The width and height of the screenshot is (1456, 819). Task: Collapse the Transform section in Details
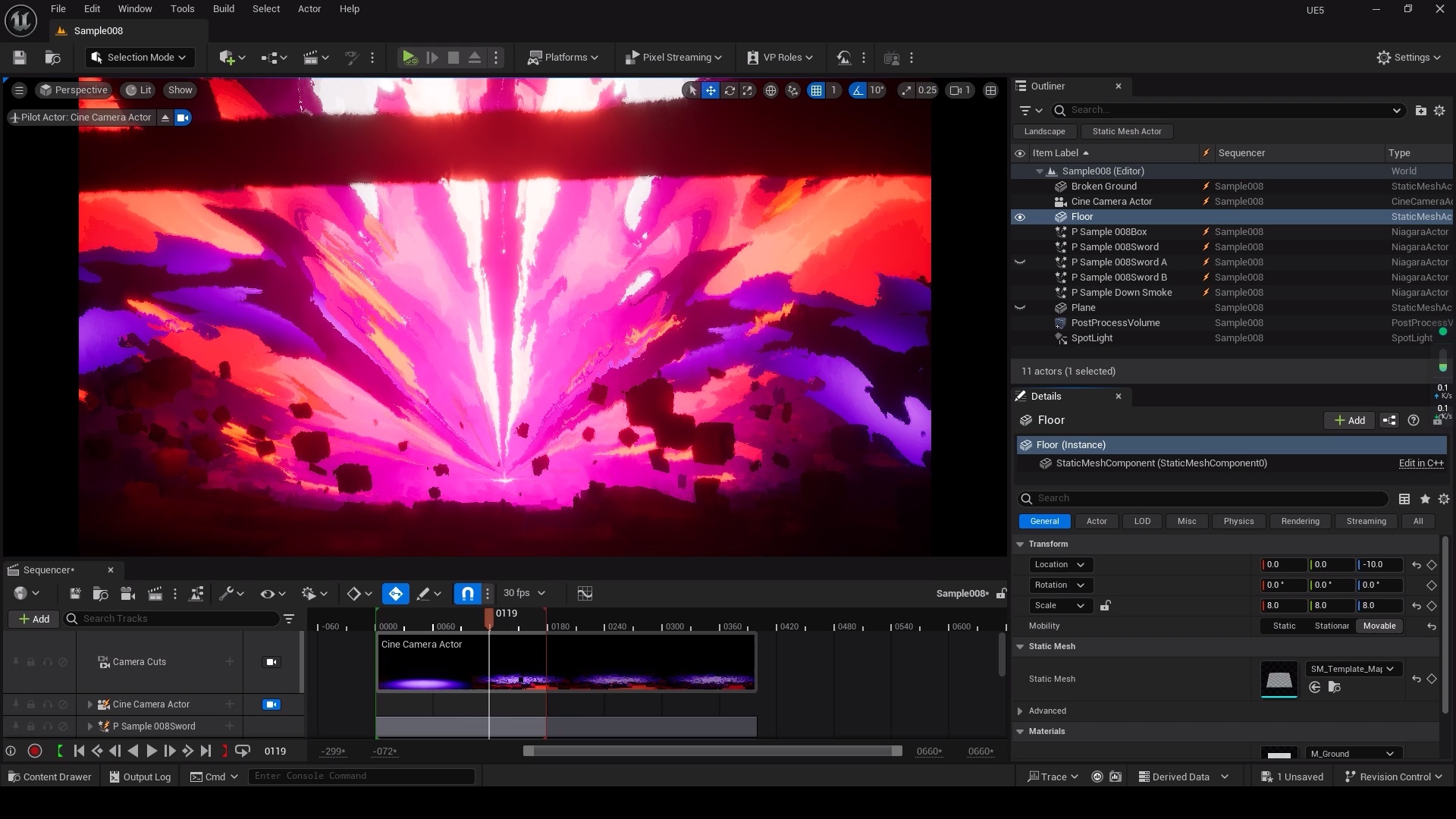tap(1021, 544)
